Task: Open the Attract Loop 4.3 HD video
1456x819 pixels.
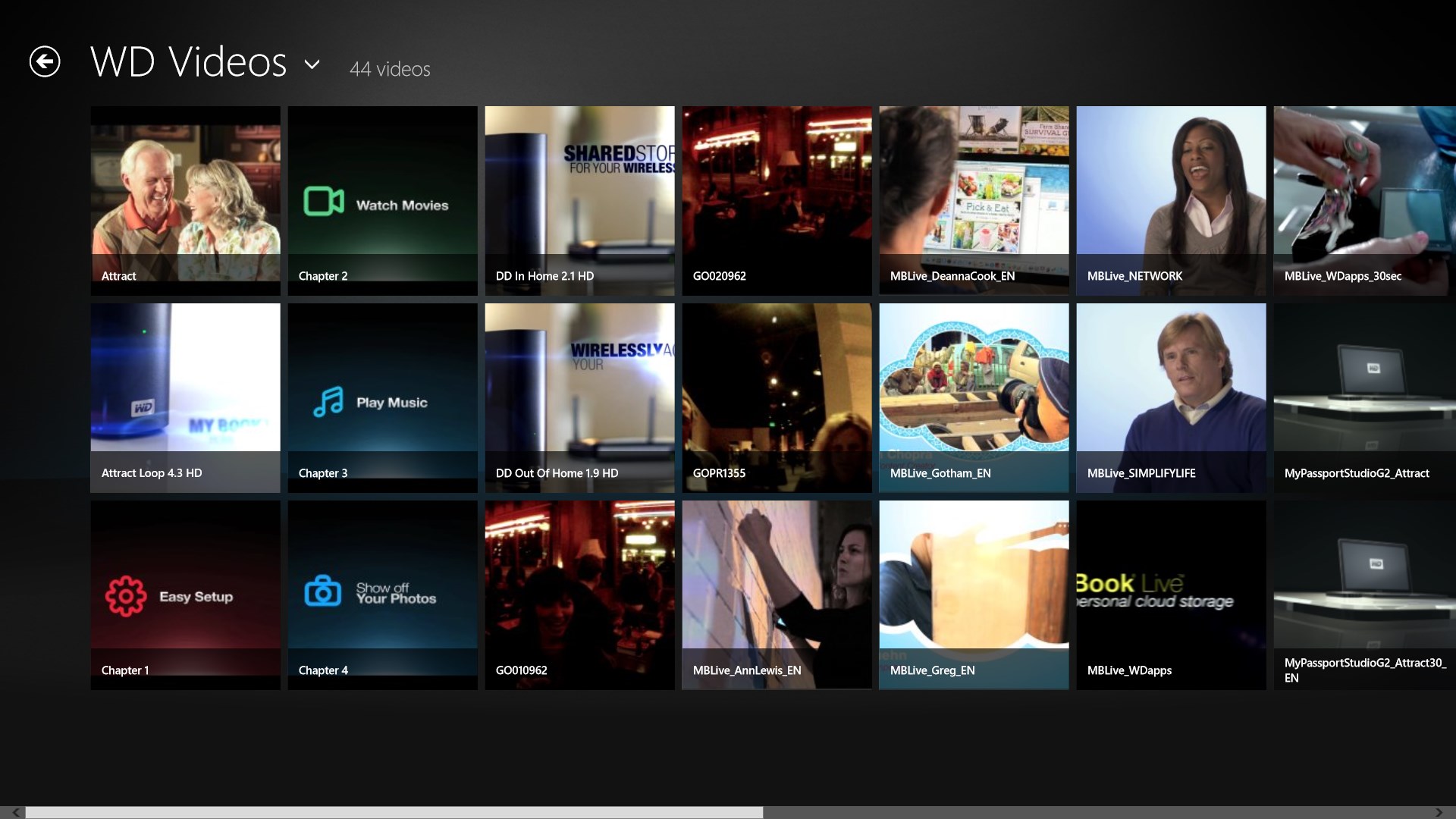Action: (x=185, y=397)
